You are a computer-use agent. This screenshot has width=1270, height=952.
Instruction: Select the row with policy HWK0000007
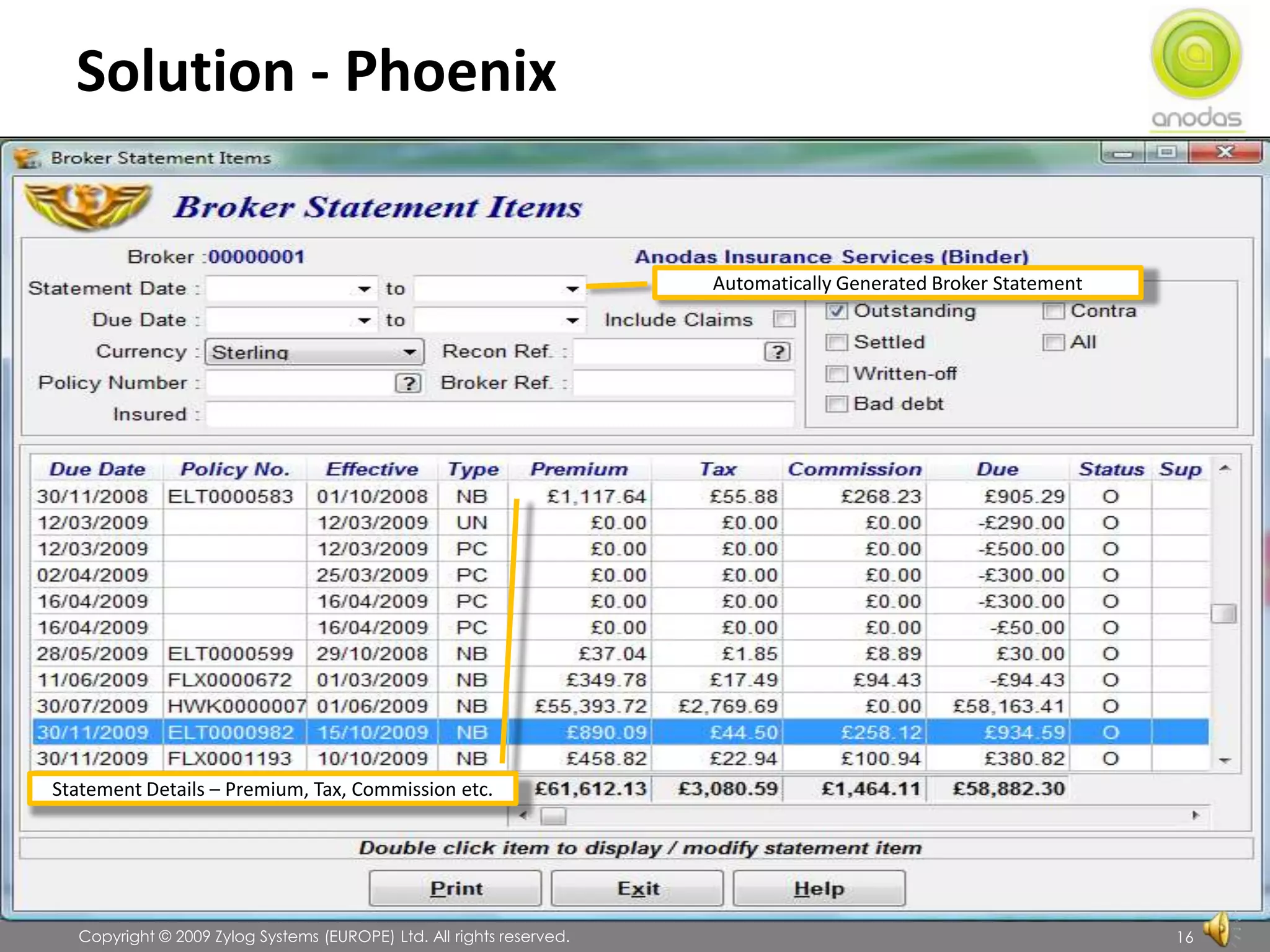coord(620,706)
